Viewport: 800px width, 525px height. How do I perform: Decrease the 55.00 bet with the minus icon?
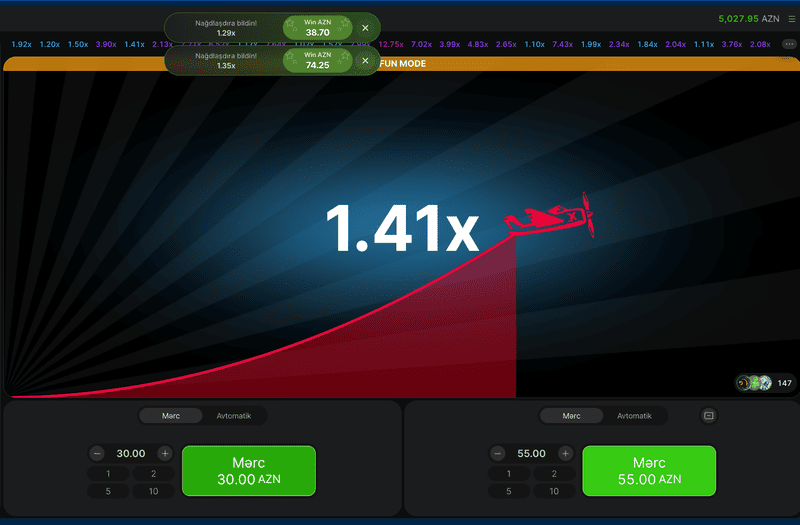(497, 453)
